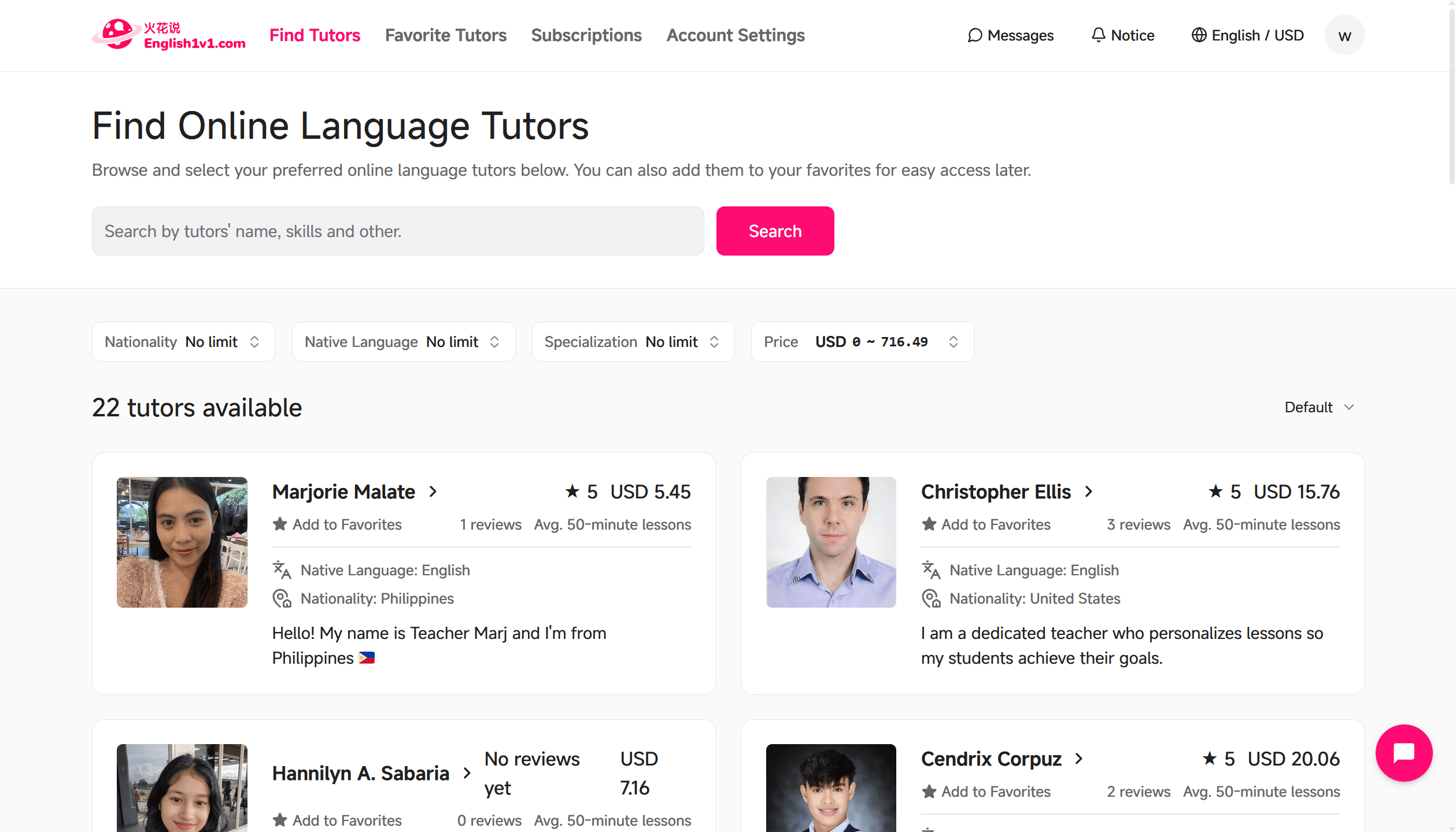Open Marjorie Malate's profile via the chevron arrow
Image resolution: width=1456 pixels, height=832 pixels.
click(433, 492)
